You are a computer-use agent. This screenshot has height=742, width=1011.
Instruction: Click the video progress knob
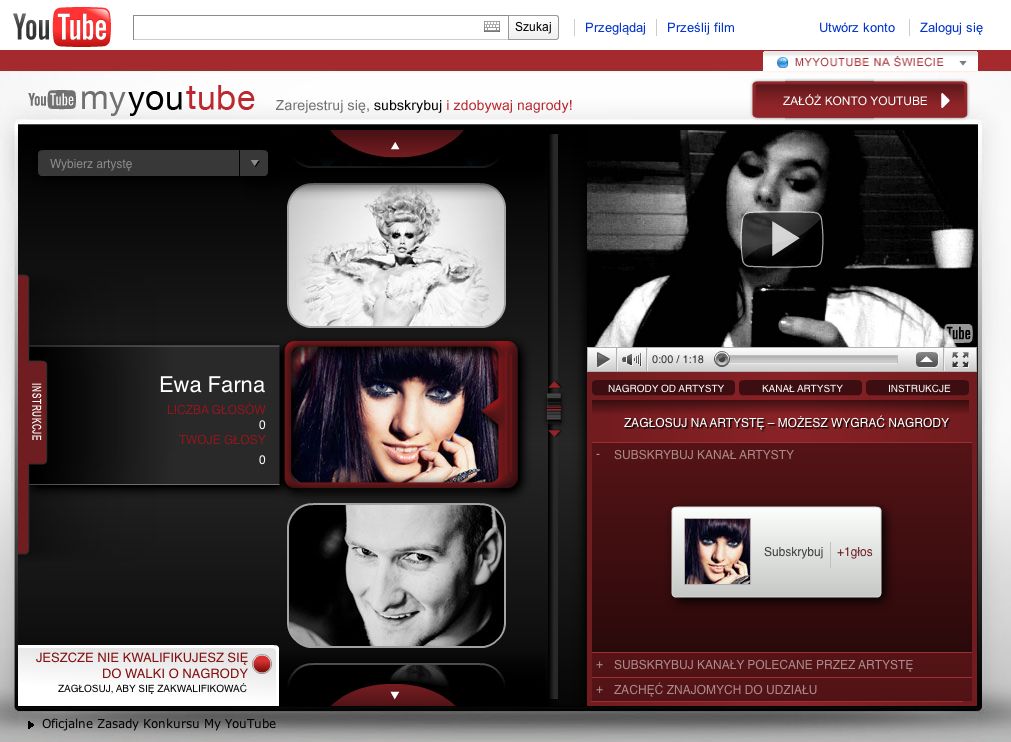722,359
